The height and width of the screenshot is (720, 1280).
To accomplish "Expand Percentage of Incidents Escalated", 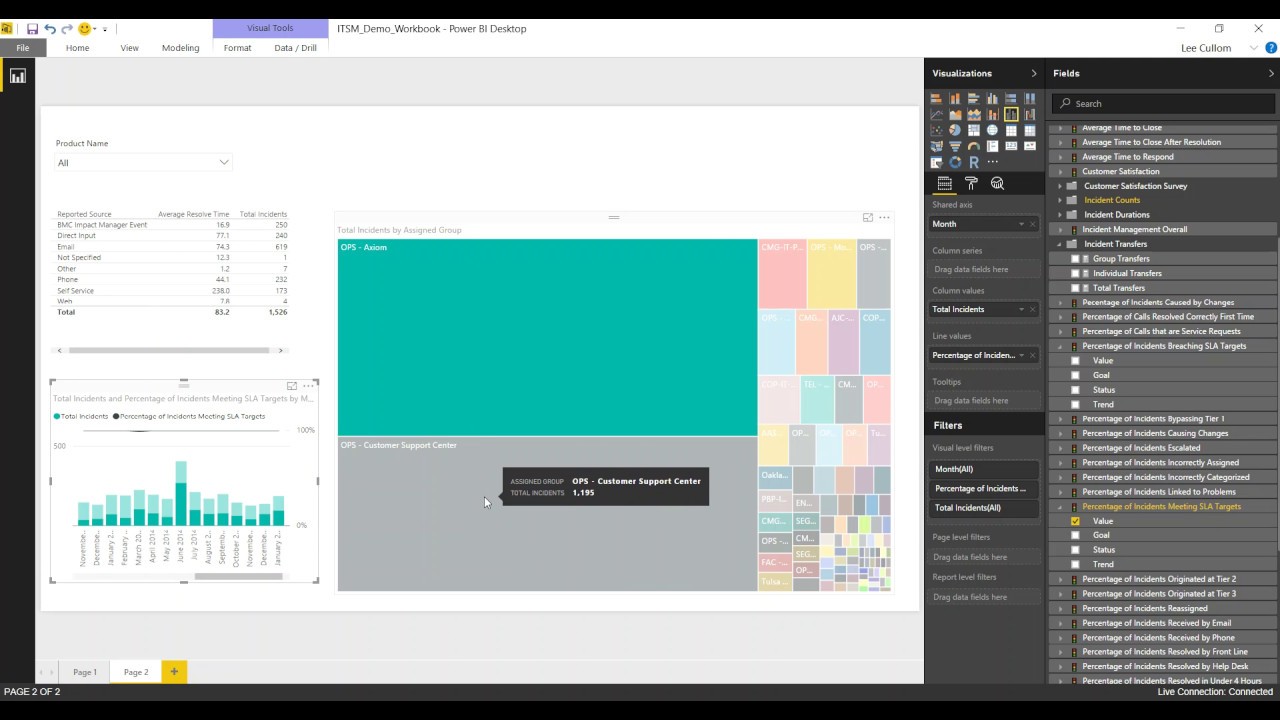I will pos(1060,448).
